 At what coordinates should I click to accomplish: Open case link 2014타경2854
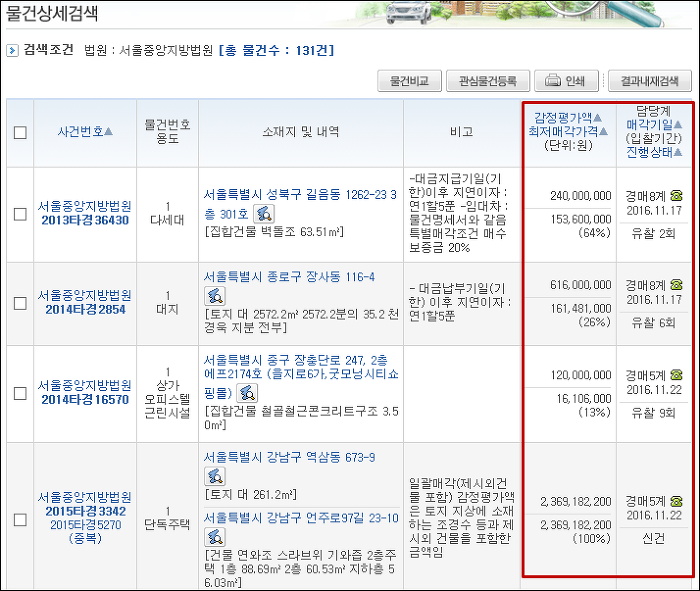pyautogui.click(x=85, y=309)
